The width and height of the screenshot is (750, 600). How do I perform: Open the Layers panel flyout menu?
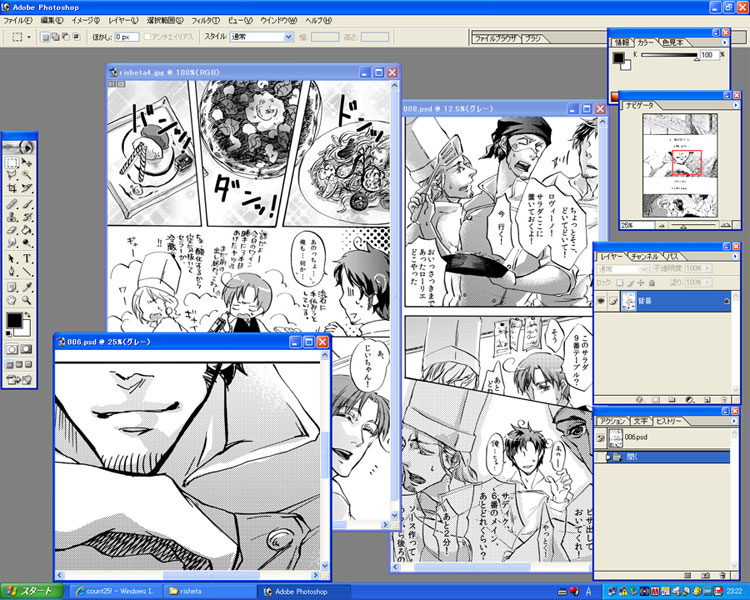pos(735,256)
